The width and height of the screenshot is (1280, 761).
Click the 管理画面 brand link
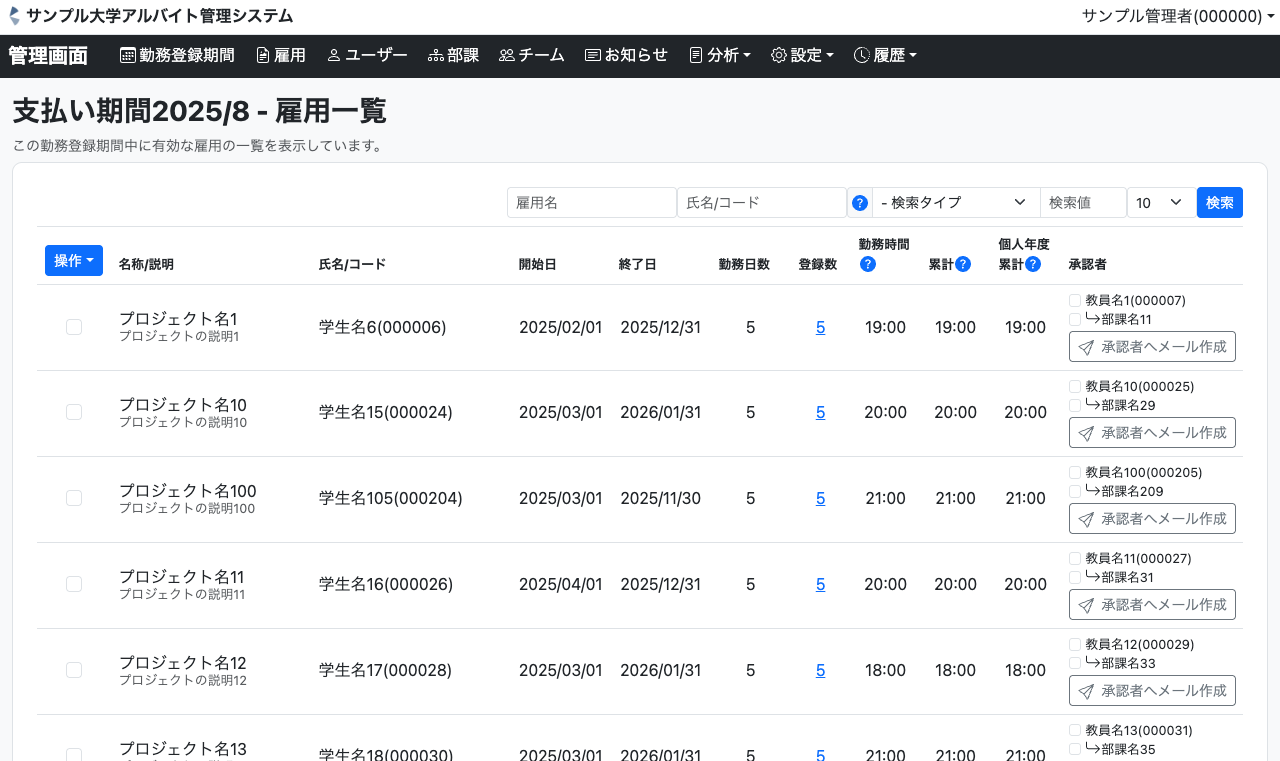pos(48,56)
